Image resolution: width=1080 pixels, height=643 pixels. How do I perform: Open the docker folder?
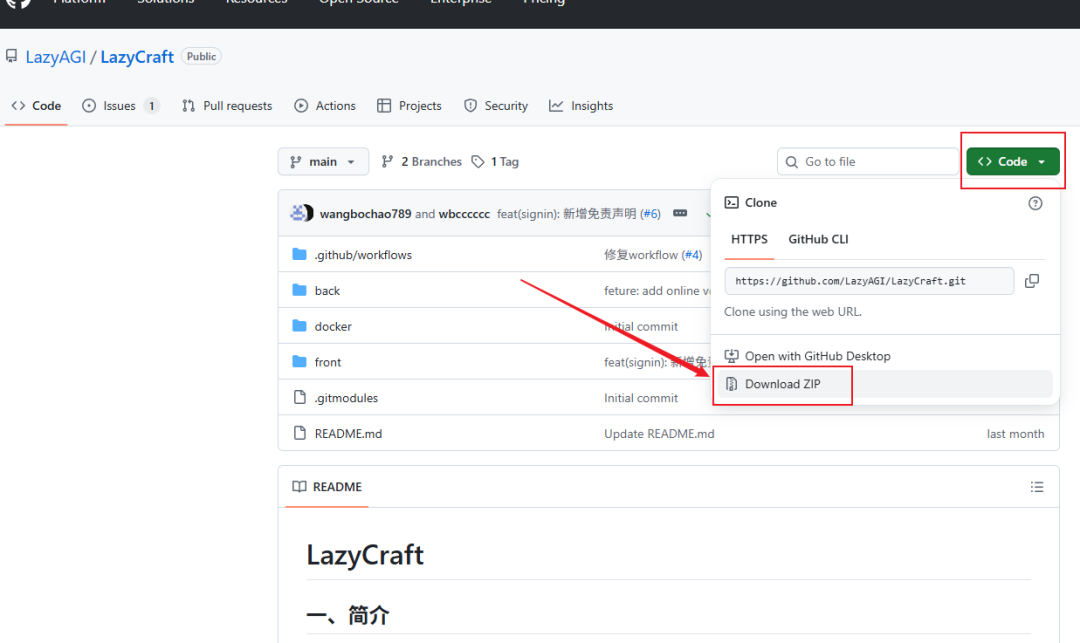(x=333, y=326)
